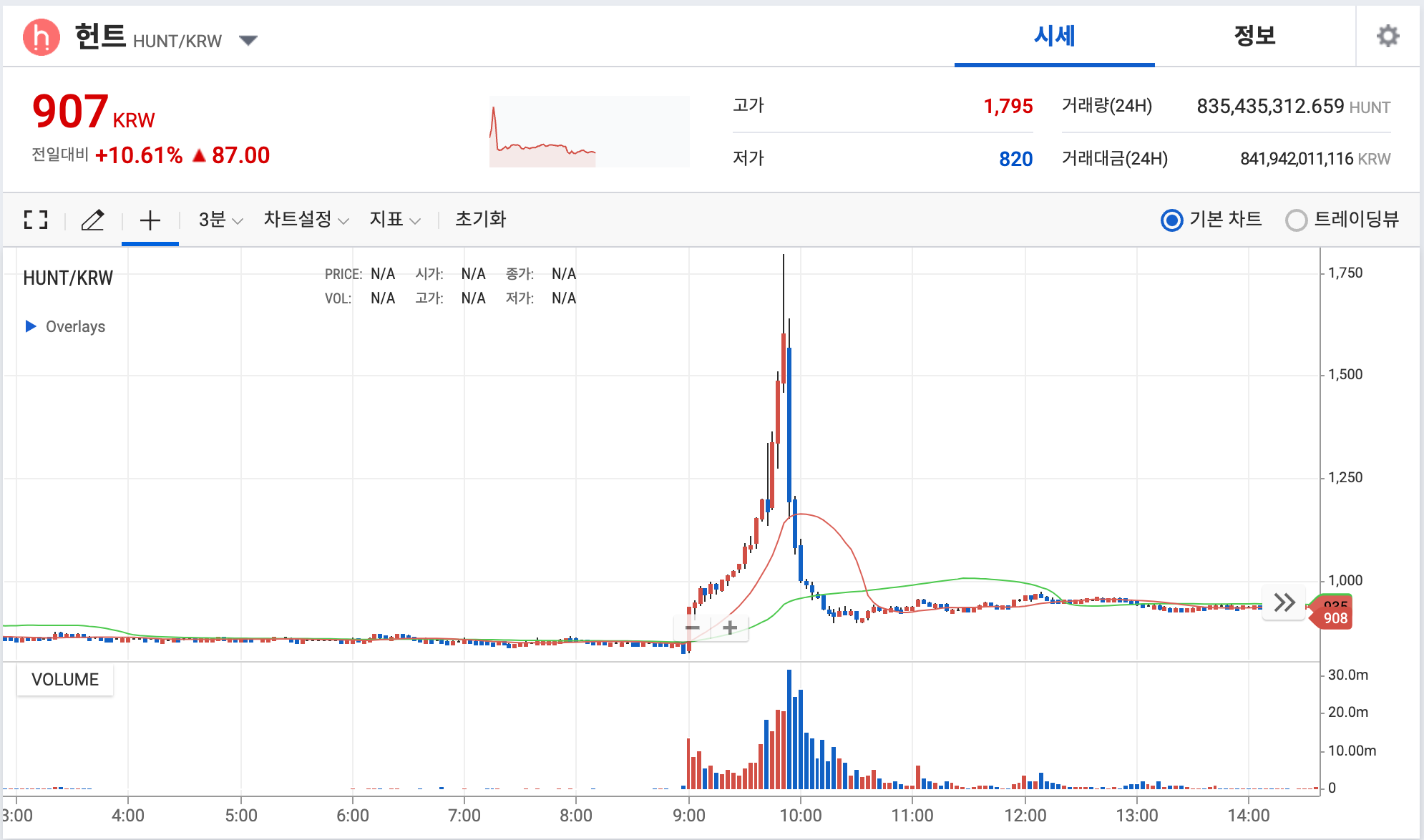Jump to latest candles with double-arrow button
The width and height of the screenshot is (1424, 840).
[x=1284, y=602]
